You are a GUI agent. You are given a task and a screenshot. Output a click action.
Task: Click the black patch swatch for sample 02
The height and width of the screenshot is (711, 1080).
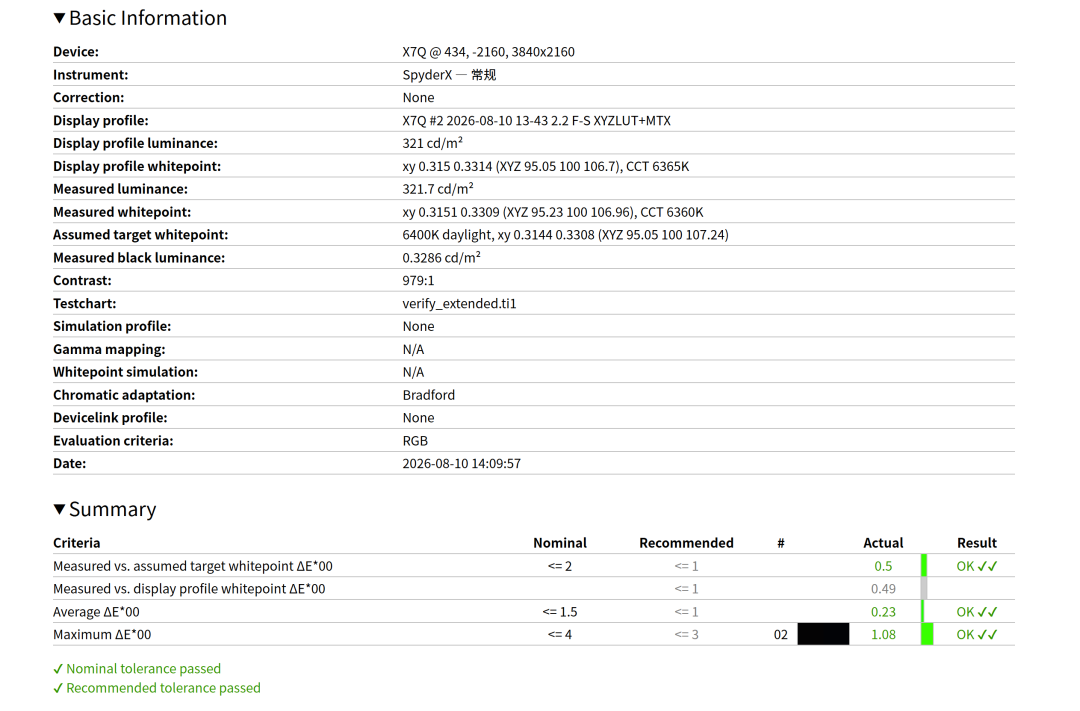[823, 635]
